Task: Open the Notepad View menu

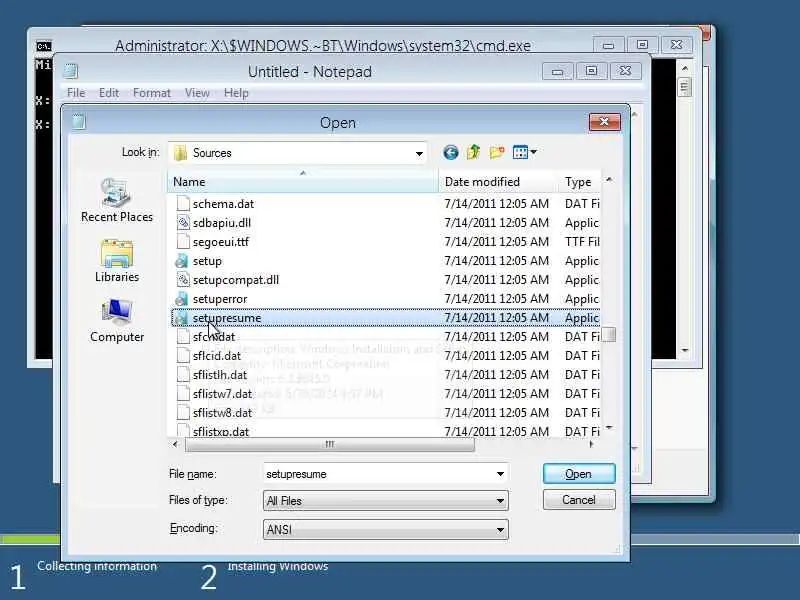Action: (x=197, y=93)
